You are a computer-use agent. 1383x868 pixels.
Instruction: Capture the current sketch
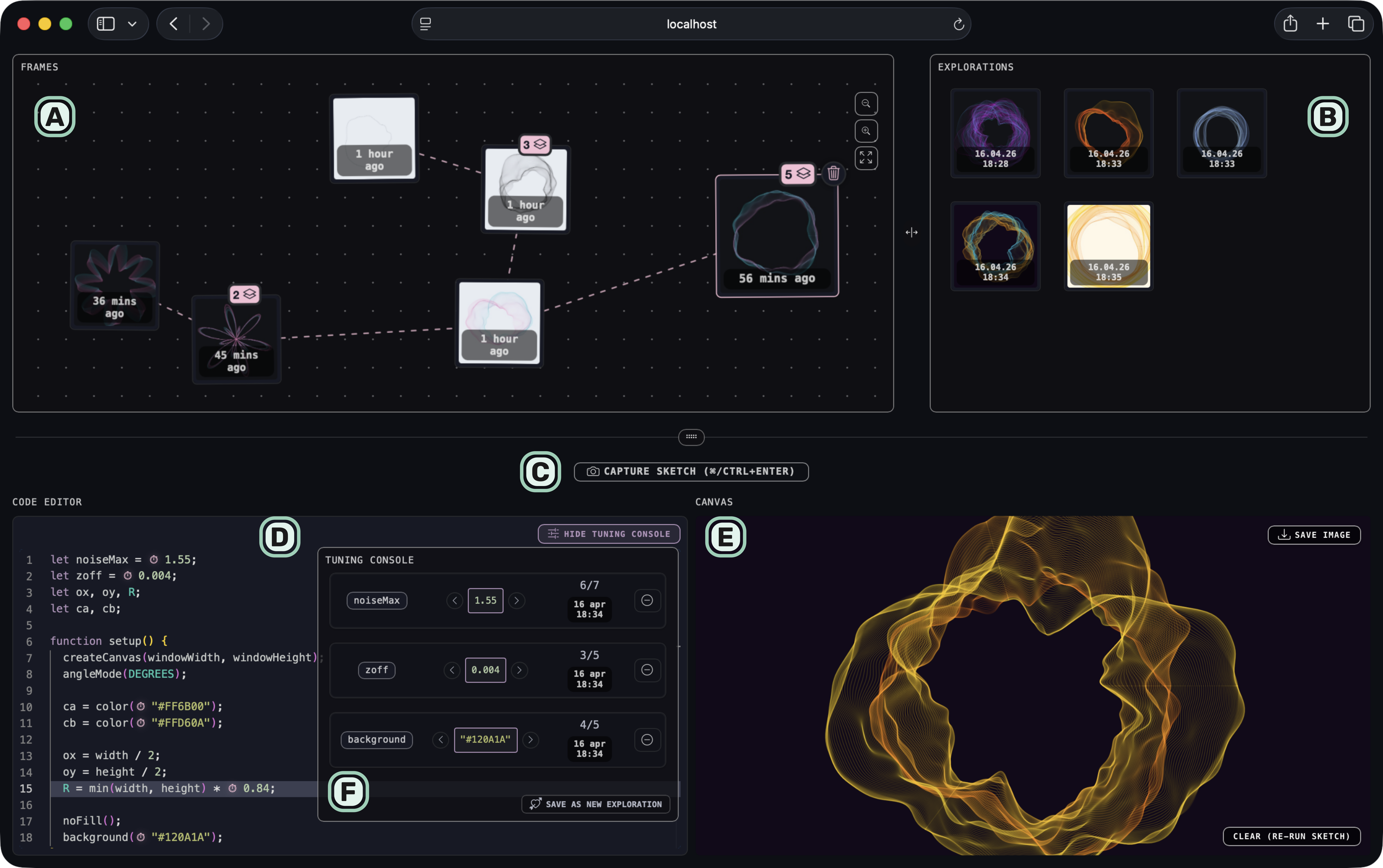point(691,472)
